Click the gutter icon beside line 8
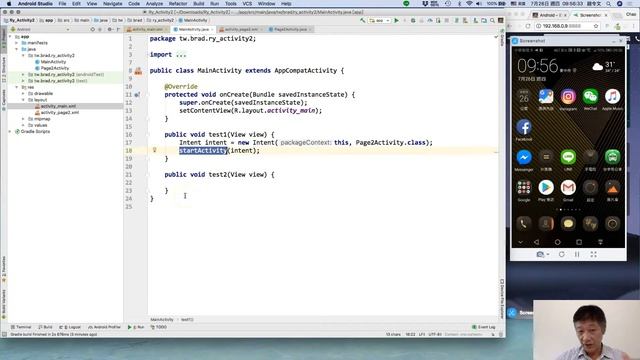640x360 pixels. pos(138,71)
